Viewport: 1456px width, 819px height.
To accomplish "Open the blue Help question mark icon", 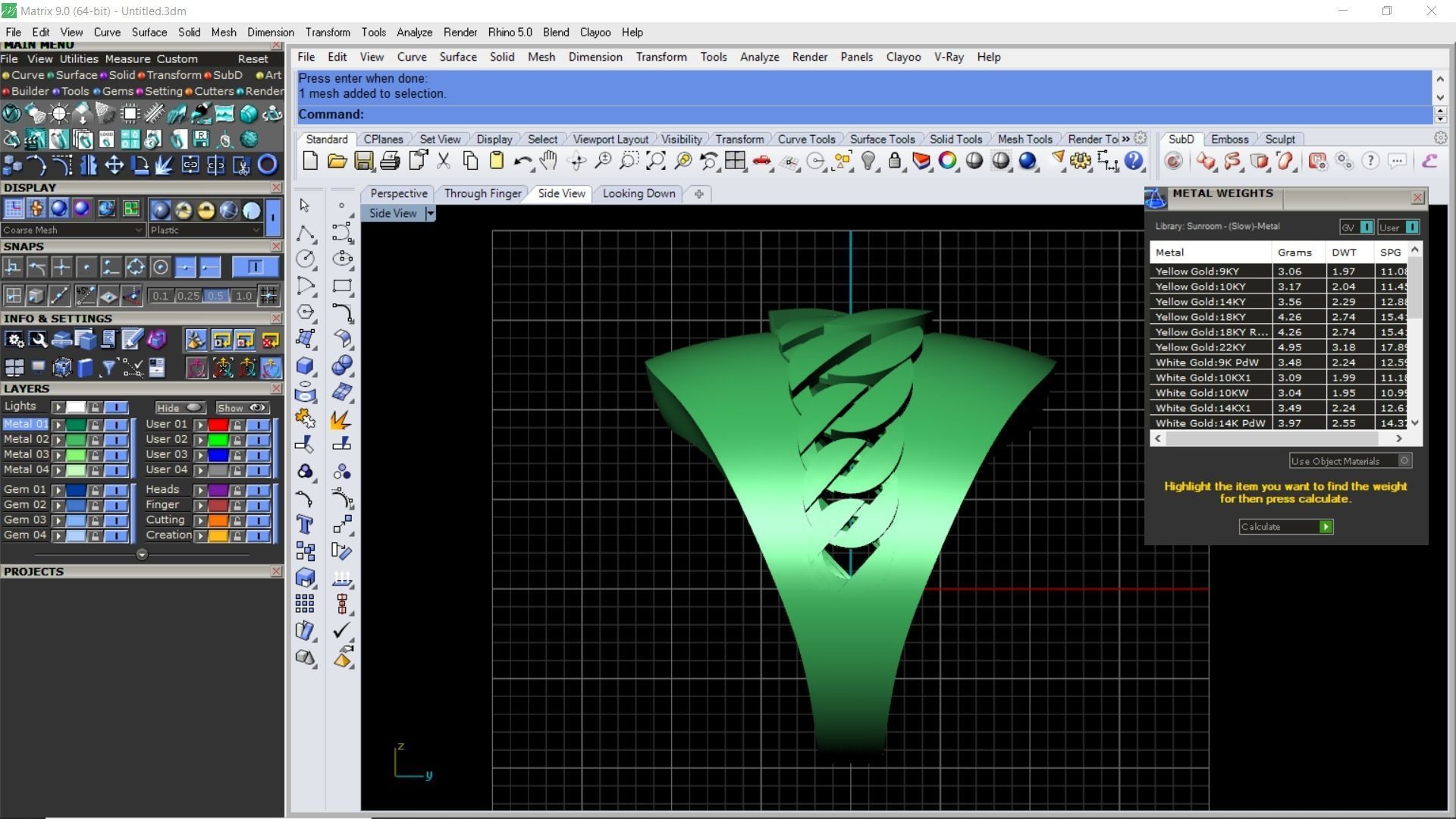I will pos(1133,161).
